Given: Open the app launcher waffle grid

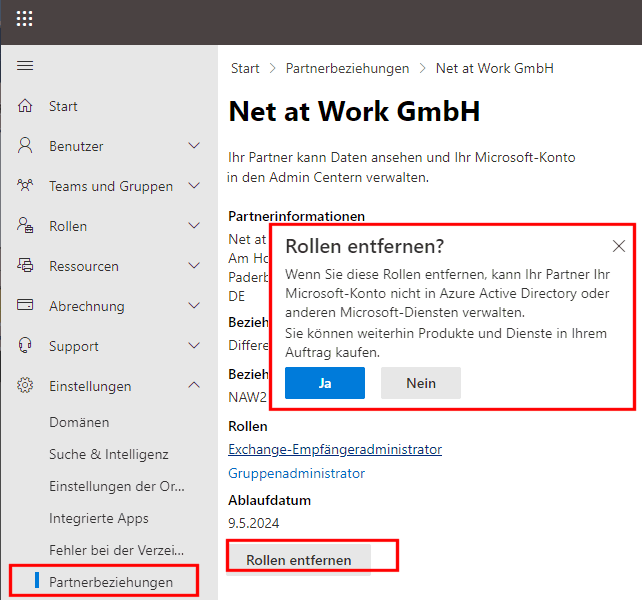Looking at the screenshot, I should [x=25, y=19].
